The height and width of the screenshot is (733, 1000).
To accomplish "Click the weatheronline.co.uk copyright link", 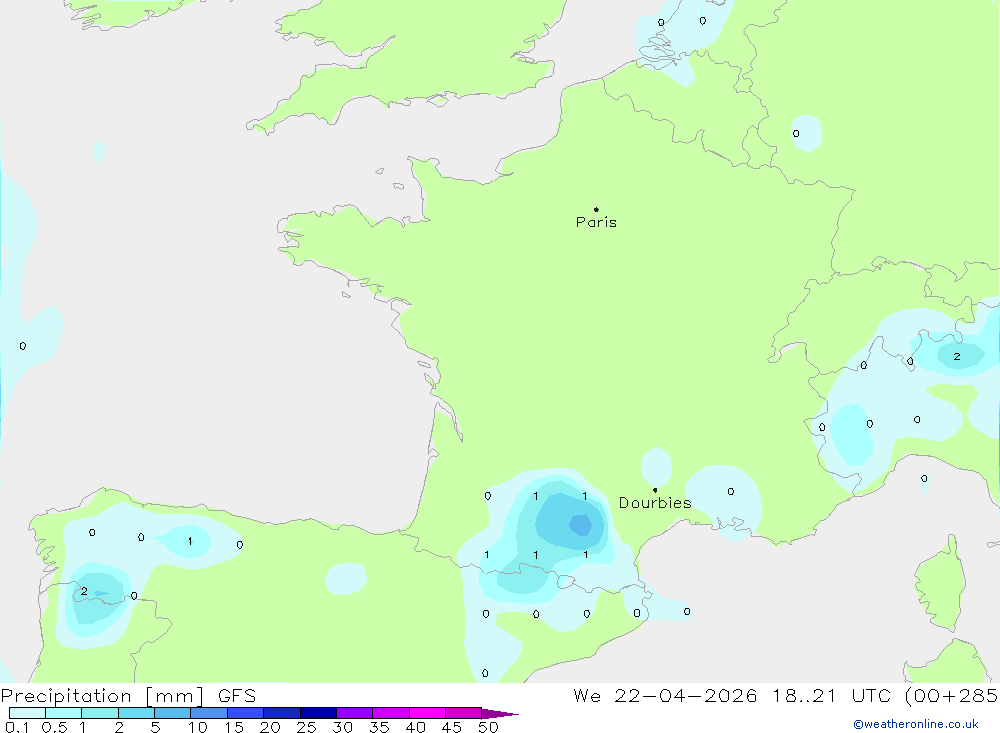I will 916,724.
